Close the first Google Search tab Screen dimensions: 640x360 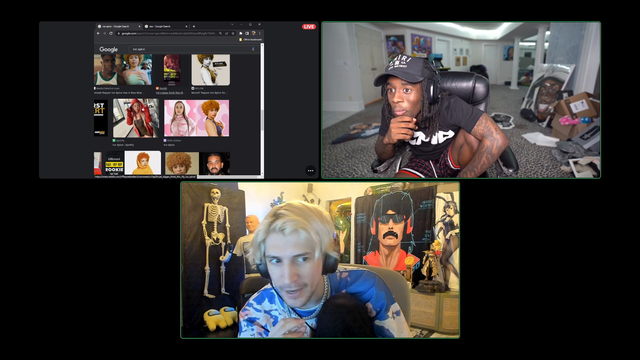pyautogui.click(x=140, y=27)
